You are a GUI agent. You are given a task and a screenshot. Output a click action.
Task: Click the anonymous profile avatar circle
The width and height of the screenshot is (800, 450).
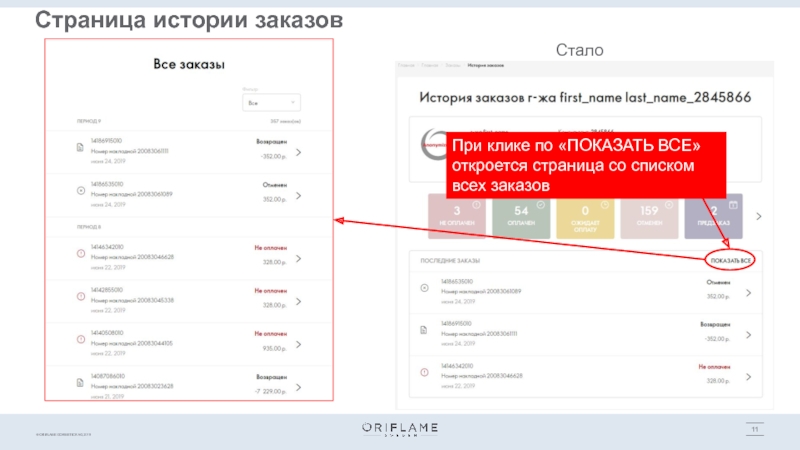[x=434, y=145]
